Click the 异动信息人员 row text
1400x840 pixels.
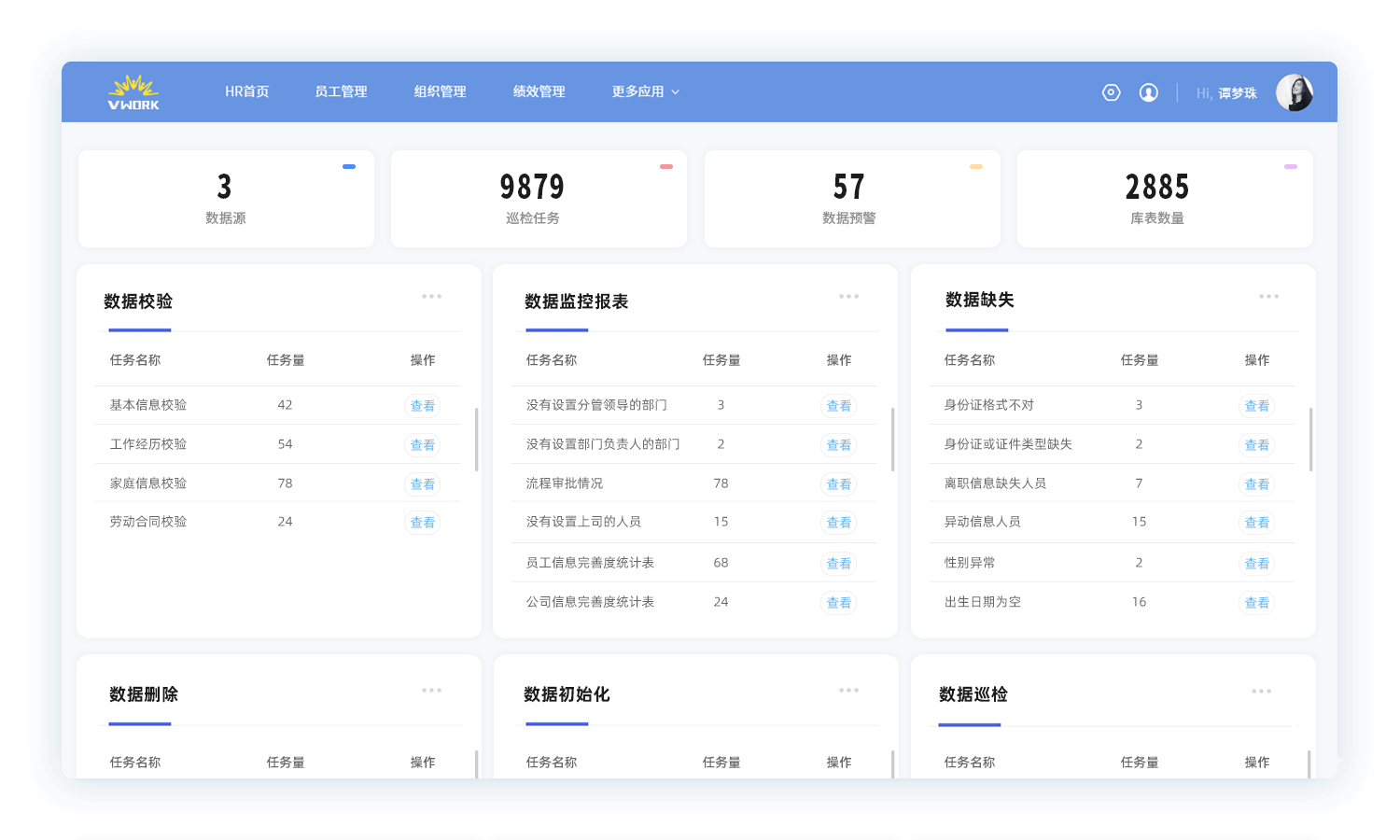(x=983, y=522)
